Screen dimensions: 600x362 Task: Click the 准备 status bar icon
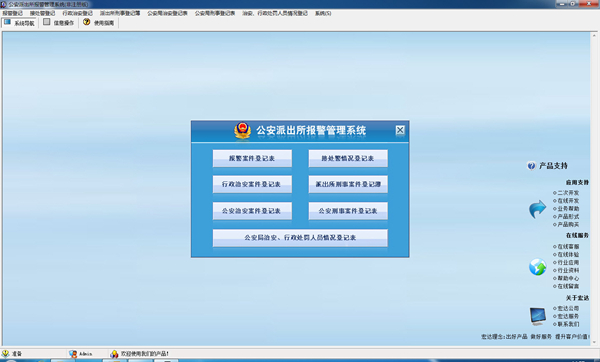point(5,354)
